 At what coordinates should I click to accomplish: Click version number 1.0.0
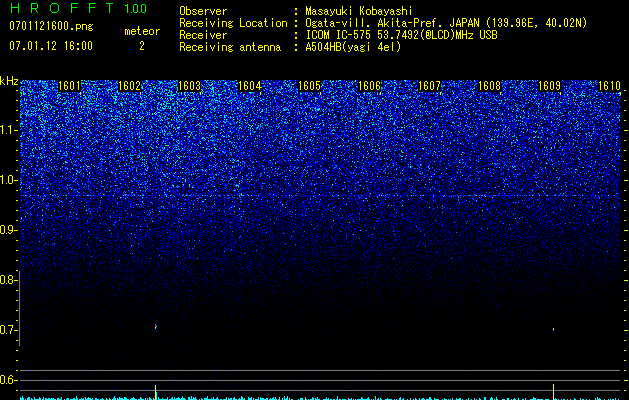135,9
